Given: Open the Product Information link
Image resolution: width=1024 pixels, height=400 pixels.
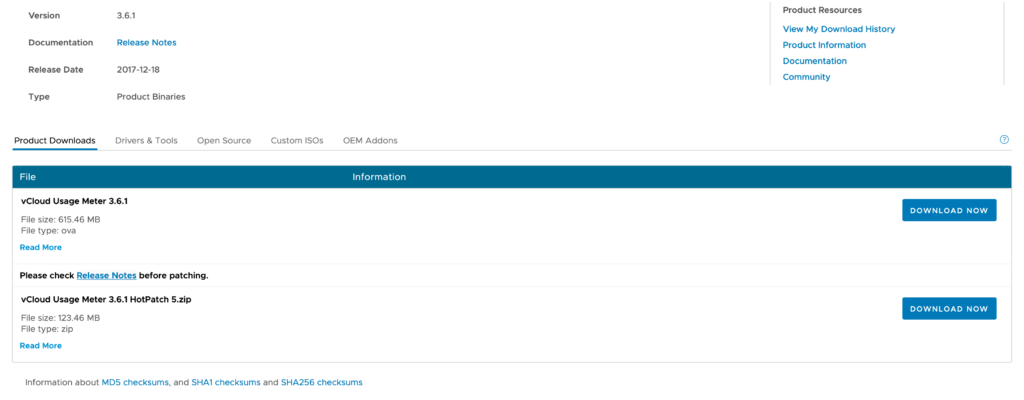Looking at the screenshot, I should click(824, 45).
